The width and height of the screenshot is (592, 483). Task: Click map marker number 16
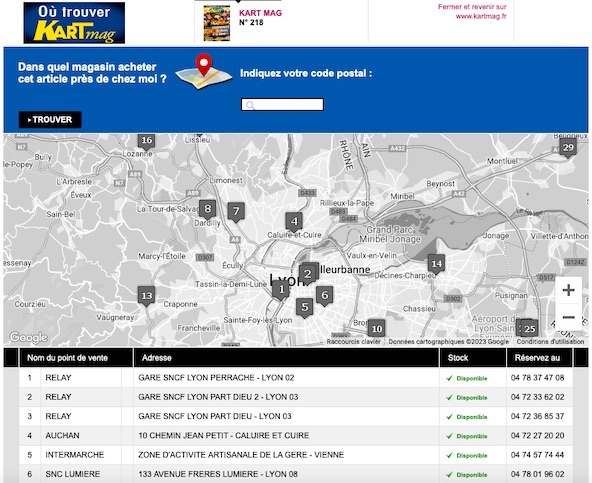[146, 141]
